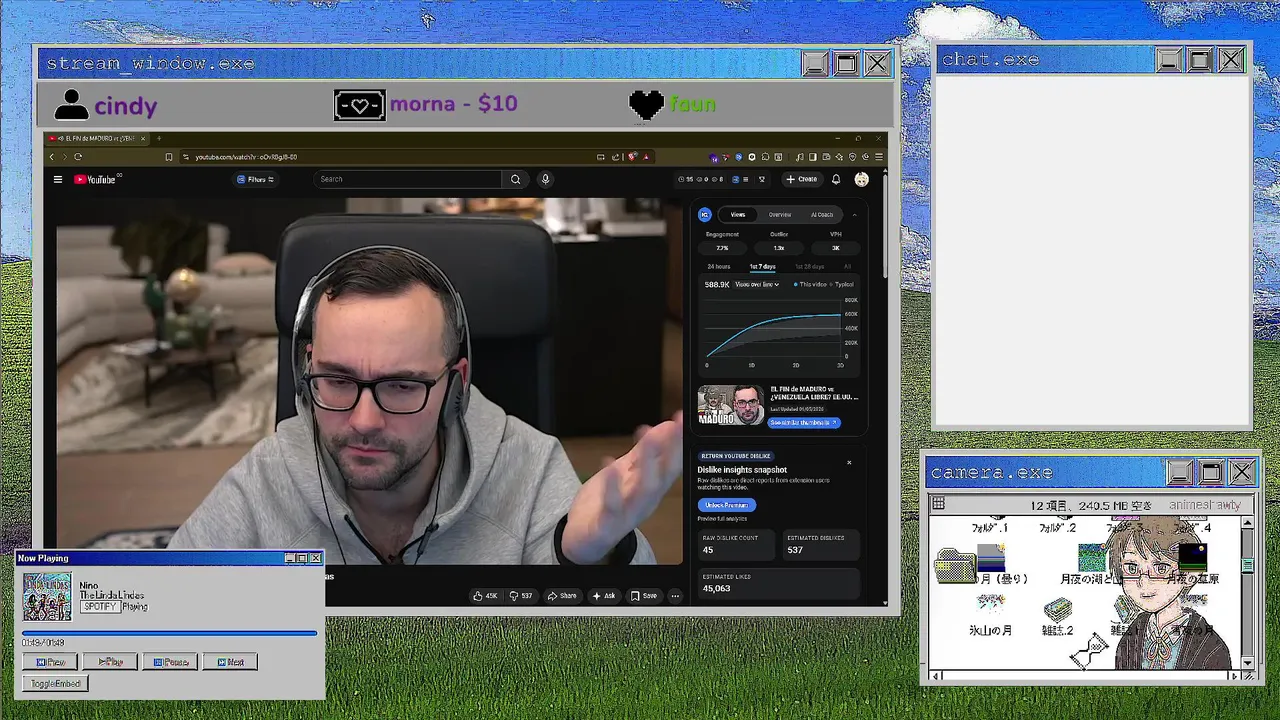Click Preview full analytics text

tap(722, 519)
